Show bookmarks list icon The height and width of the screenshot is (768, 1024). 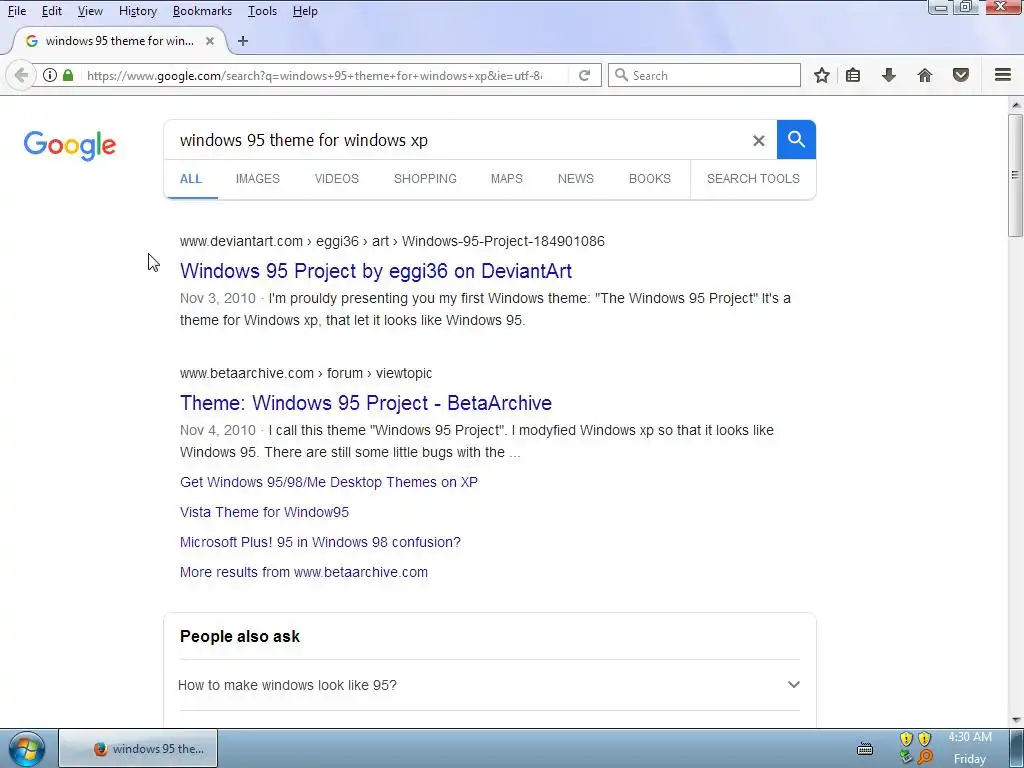(x=853, y=75)
